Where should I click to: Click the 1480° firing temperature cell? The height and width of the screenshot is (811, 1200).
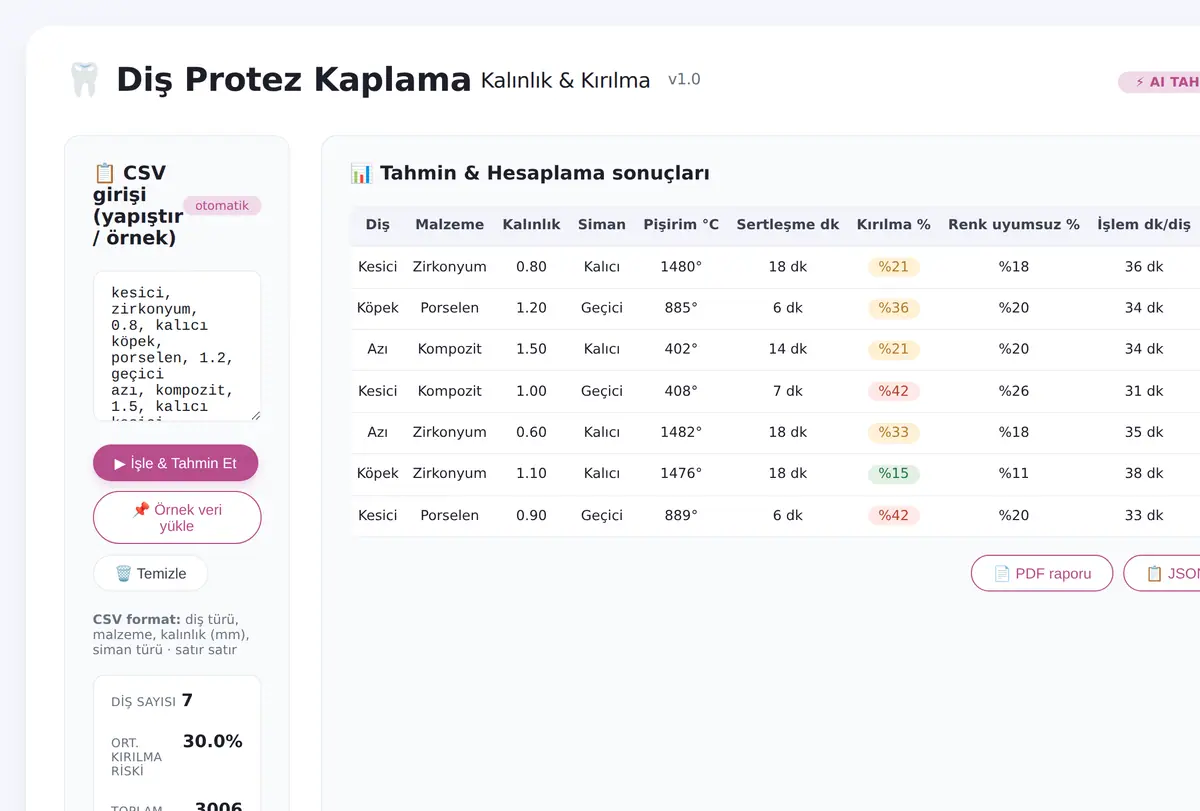pyautogui.click(x=681, y=267)
